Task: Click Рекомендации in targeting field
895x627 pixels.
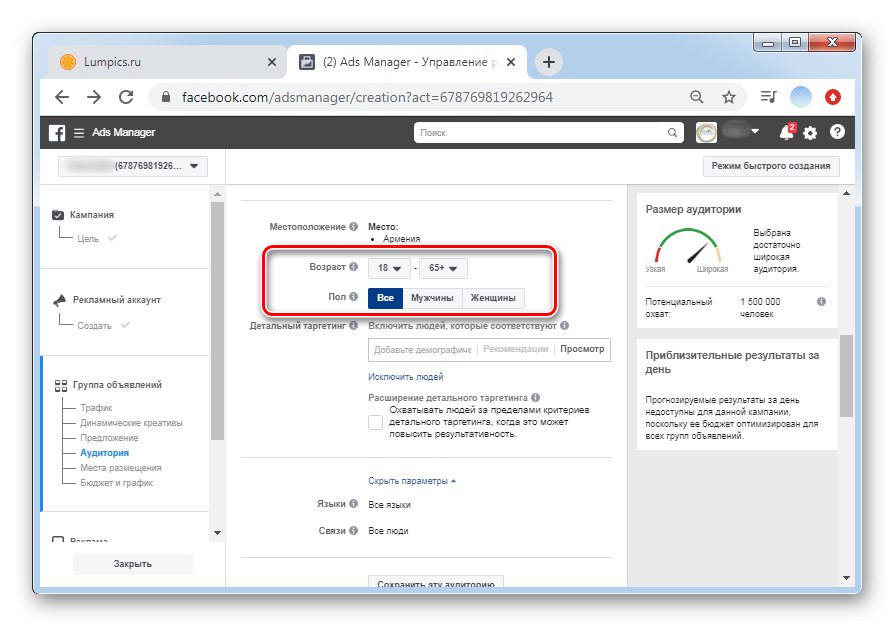Action: pos(515,349)
